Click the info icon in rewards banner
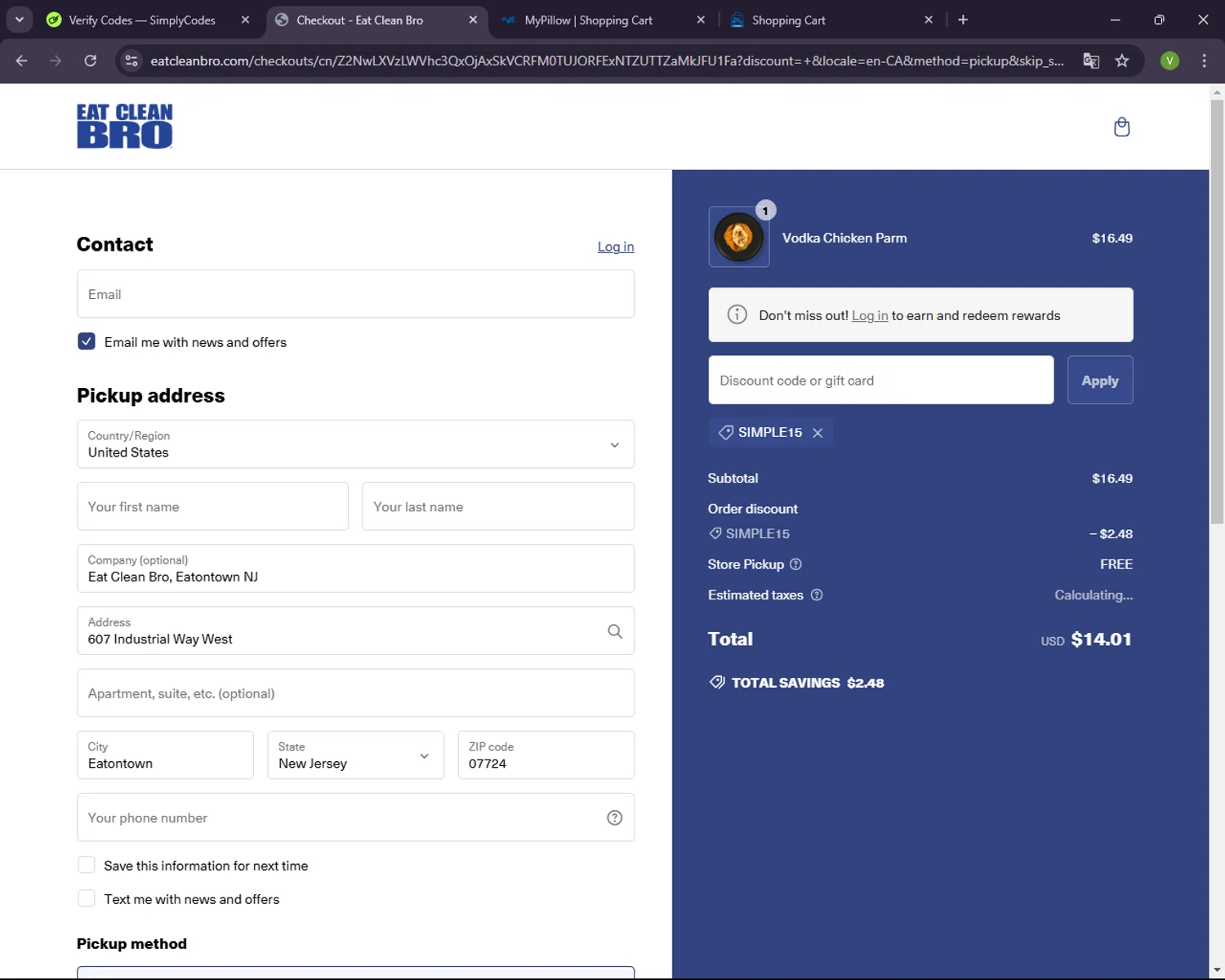 click(737, 314)
